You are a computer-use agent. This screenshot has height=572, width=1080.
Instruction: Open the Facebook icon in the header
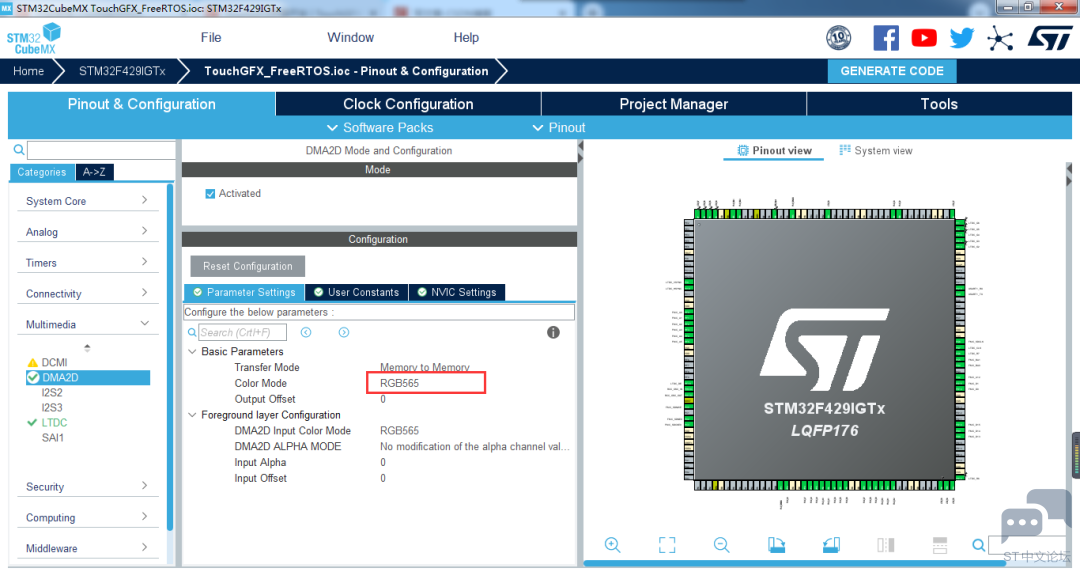[886, 38]
